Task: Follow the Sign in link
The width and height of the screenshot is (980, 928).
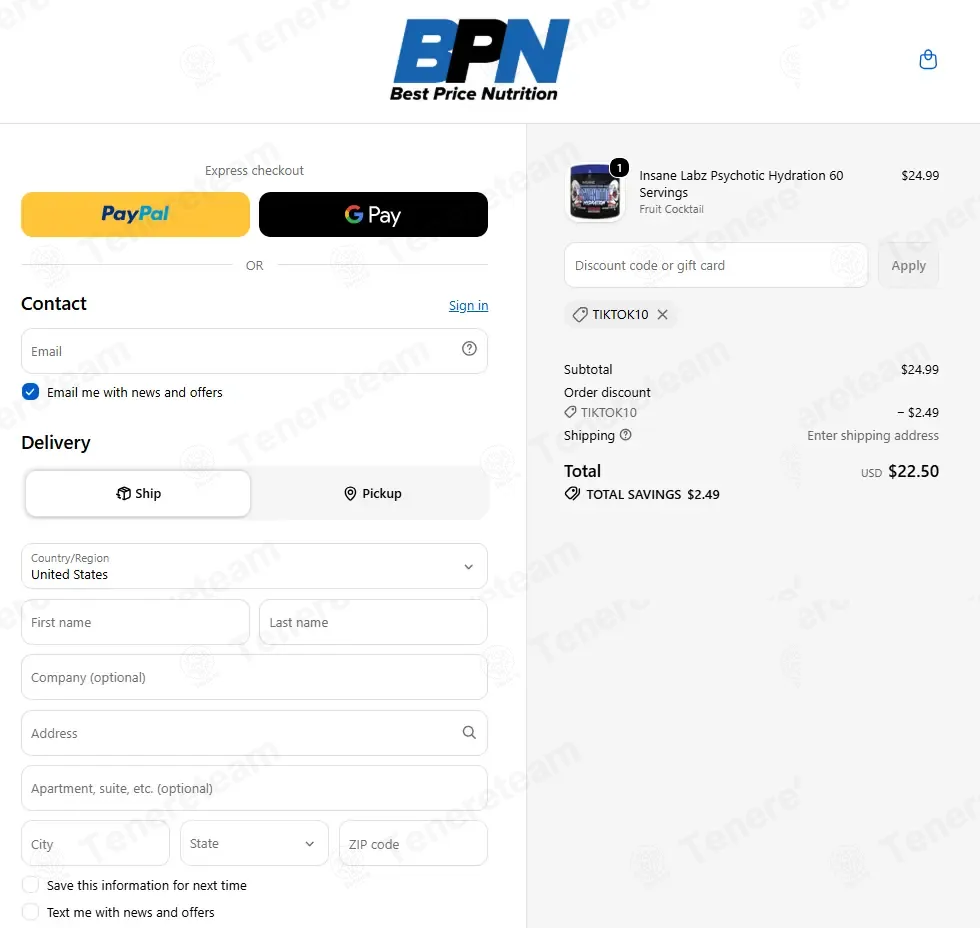Action: [468, 306]
